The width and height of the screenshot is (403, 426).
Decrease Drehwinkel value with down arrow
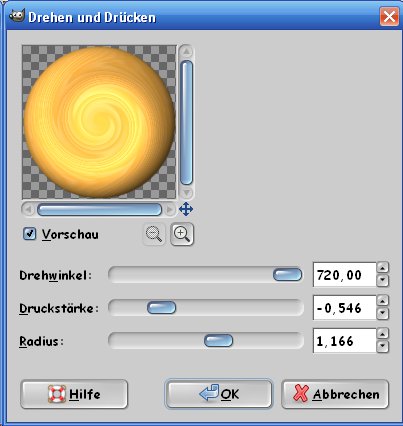click(383, 280)
